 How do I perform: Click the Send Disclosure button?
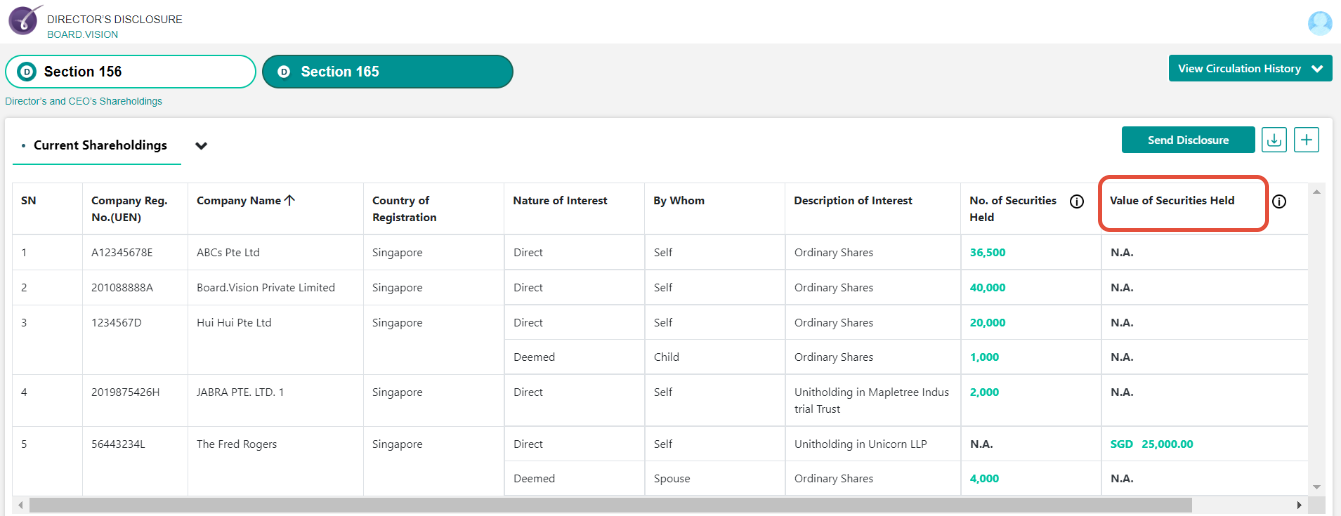pyautogui.click(x=1188, y=140)
